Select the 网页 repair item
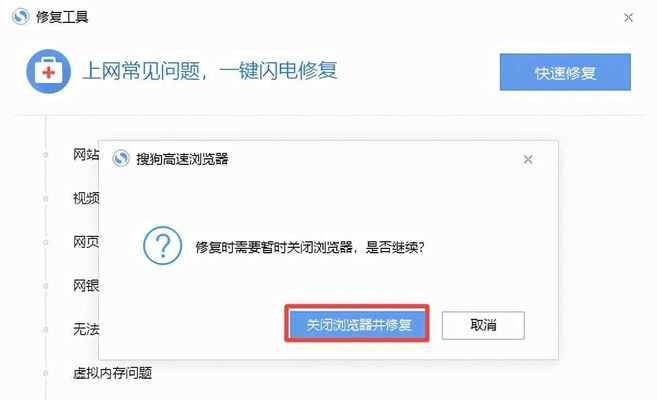This screenshot has width=657, height=400. pos(86,242)
